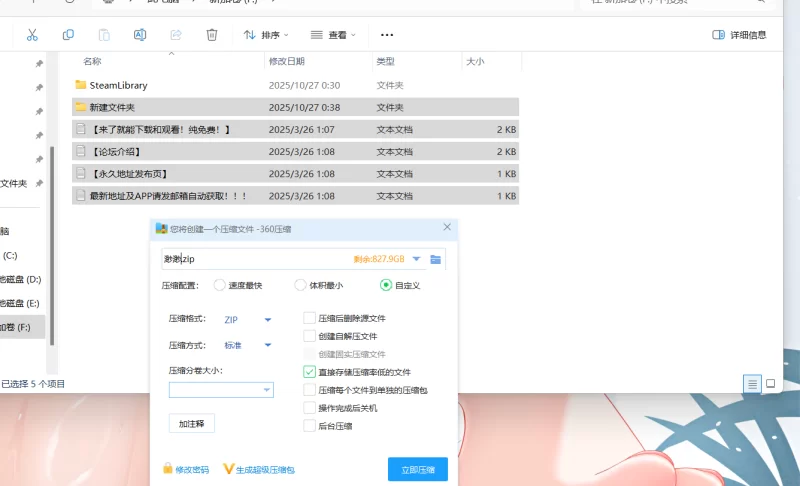Switch to details list view in status bar
The image size is (800, 486).
[x=752, y=383]
